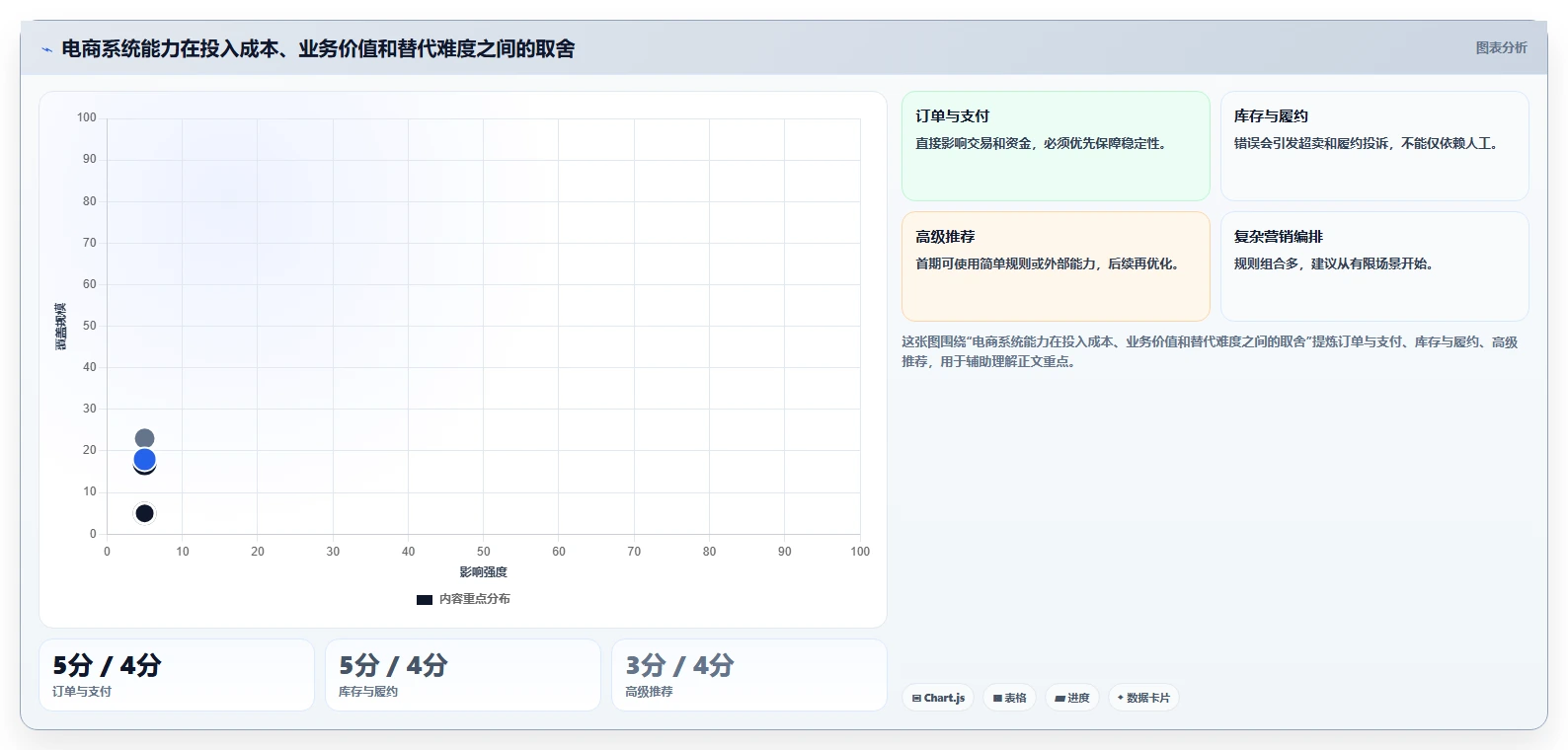Click the 内容重点分布 legend label
The image size is (1568, 750).
click(x=475, y=599)
